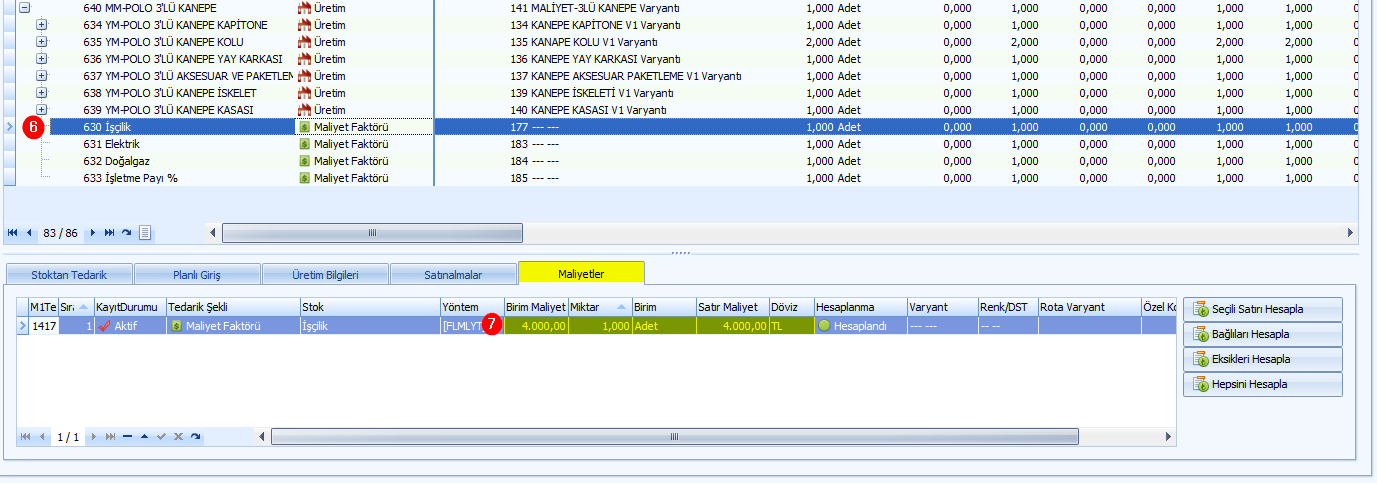Click green Hesaplandı status dot in lower grid
This screenshot has height=483, width=1377.
point(824,326)
